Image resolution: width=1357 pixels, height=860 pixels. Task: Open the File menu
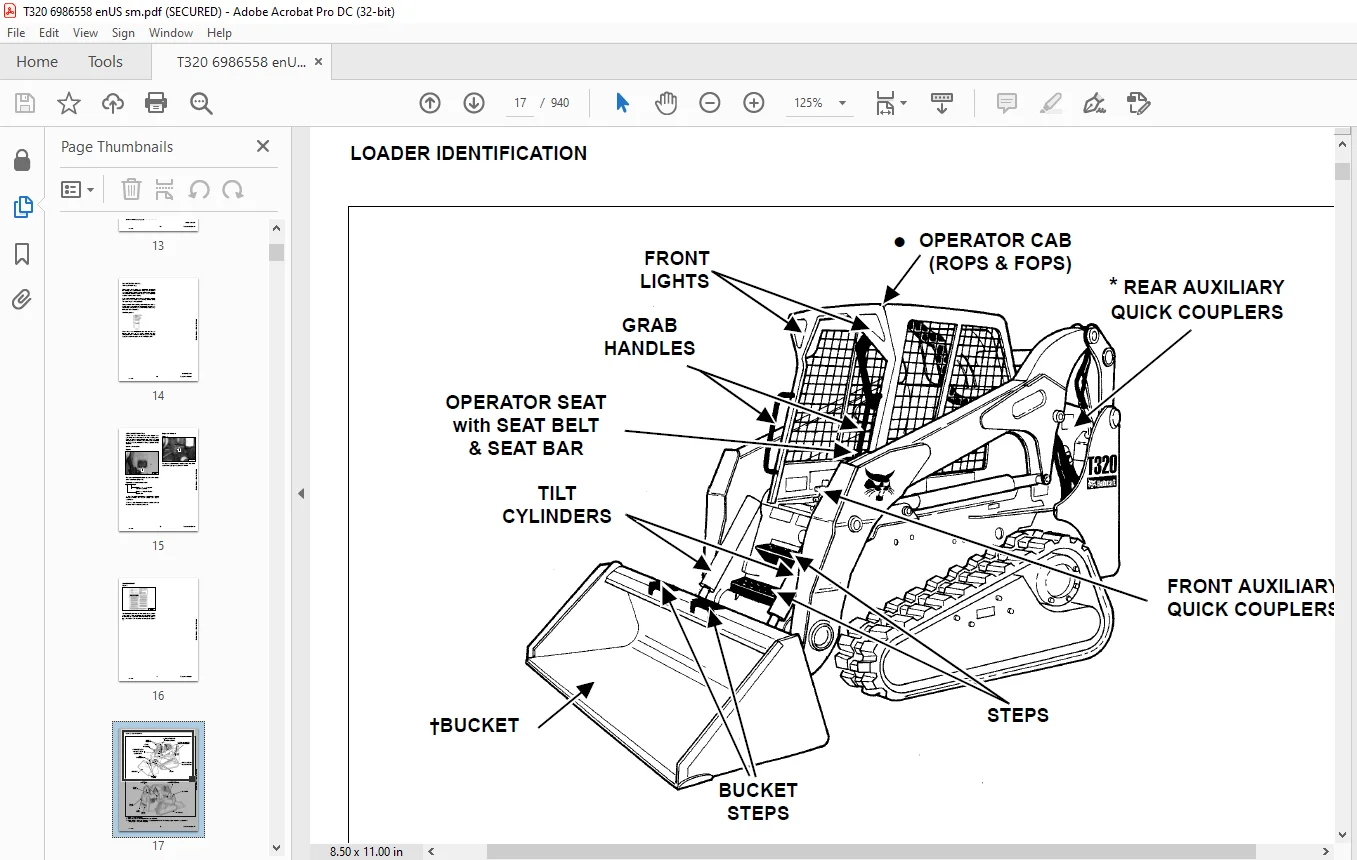16,33
